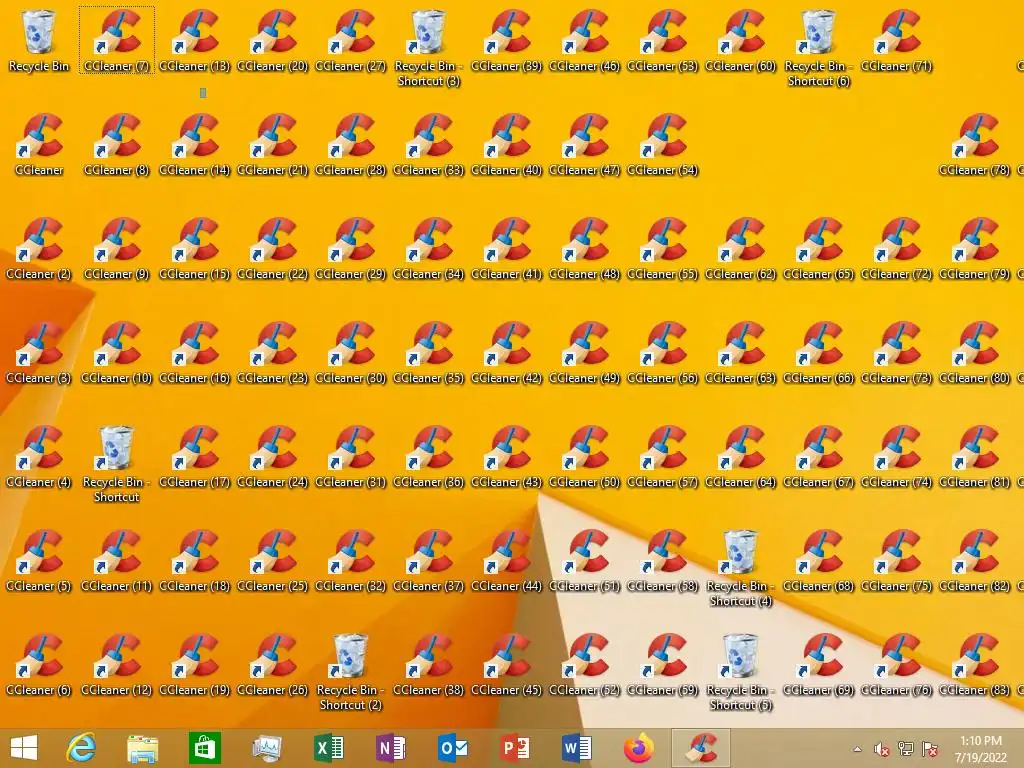Click CCleaner (37) shortcut
The image size is (1024, 768).
click(428, 560)
